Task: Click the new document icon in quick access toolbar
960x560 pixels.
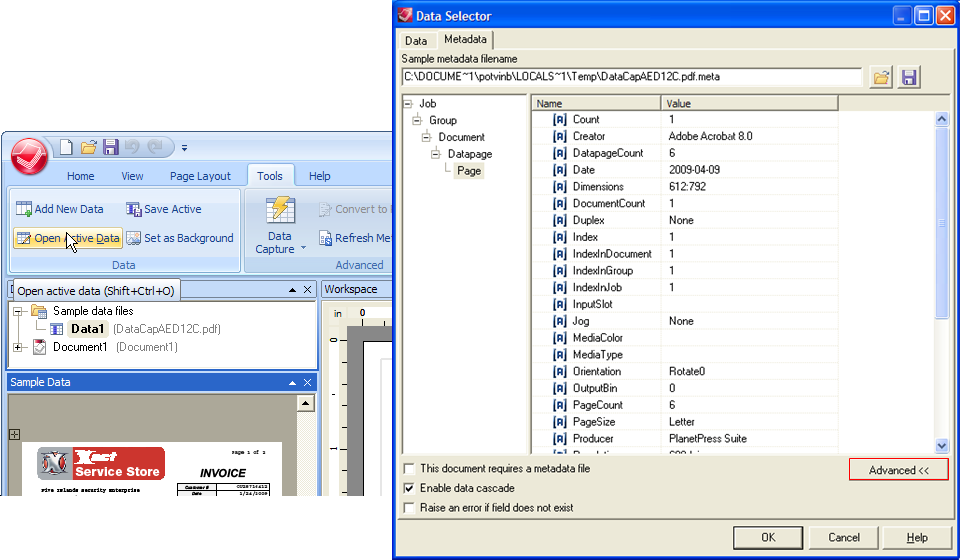Action: pyautogui.click(x=67, y=148)
